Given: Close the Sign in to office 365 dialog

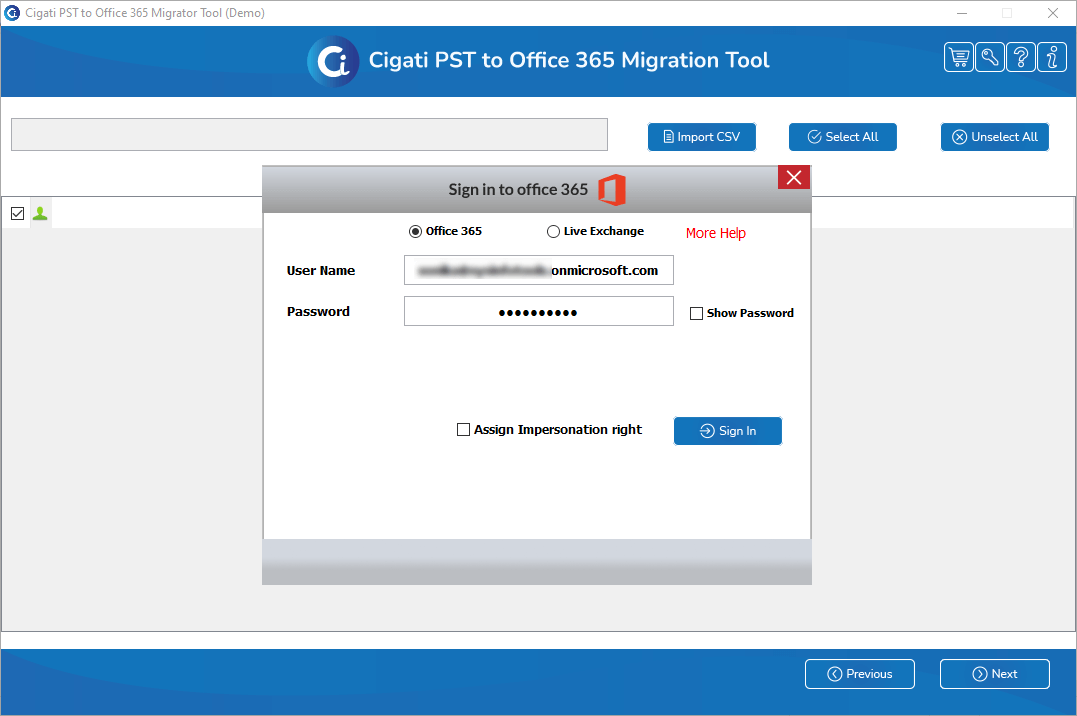Looking at the screenshot, I should pos(794,177).
